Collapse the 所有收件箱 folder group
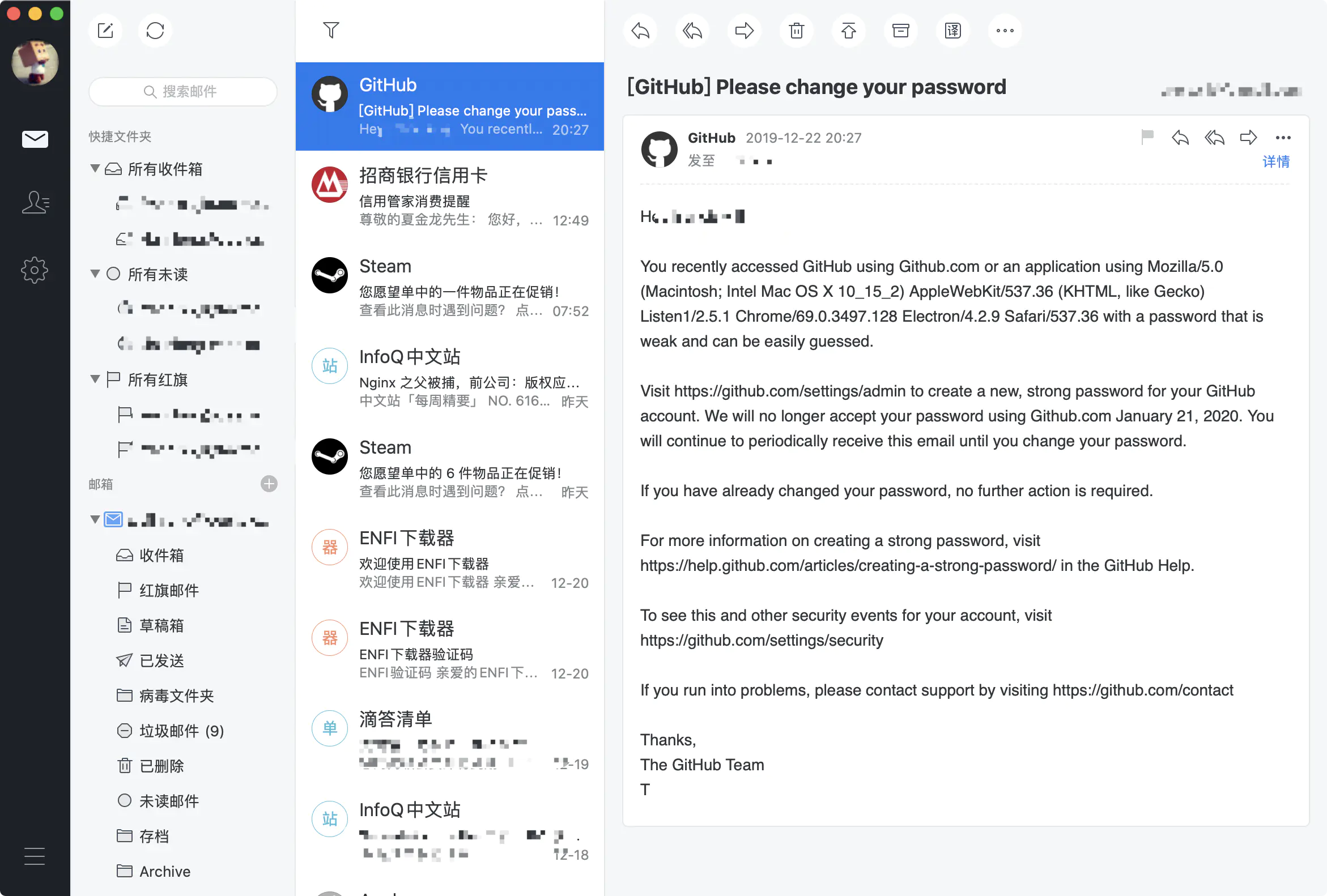Image resolution: width=1327 pixels, height=896 pixels. (95, 169)
